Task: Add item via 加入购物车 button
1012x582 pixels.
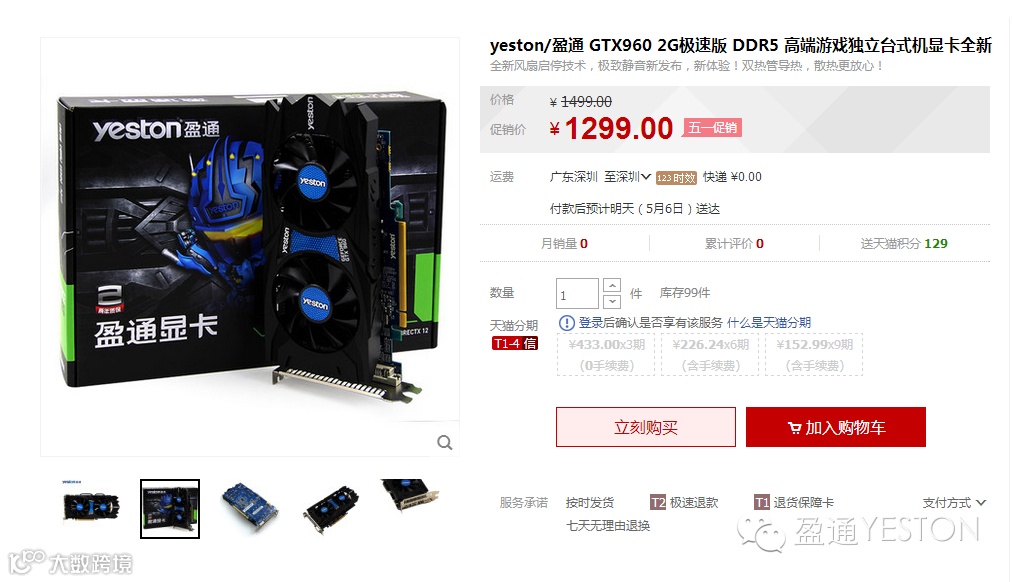Action: coord(836,426)
